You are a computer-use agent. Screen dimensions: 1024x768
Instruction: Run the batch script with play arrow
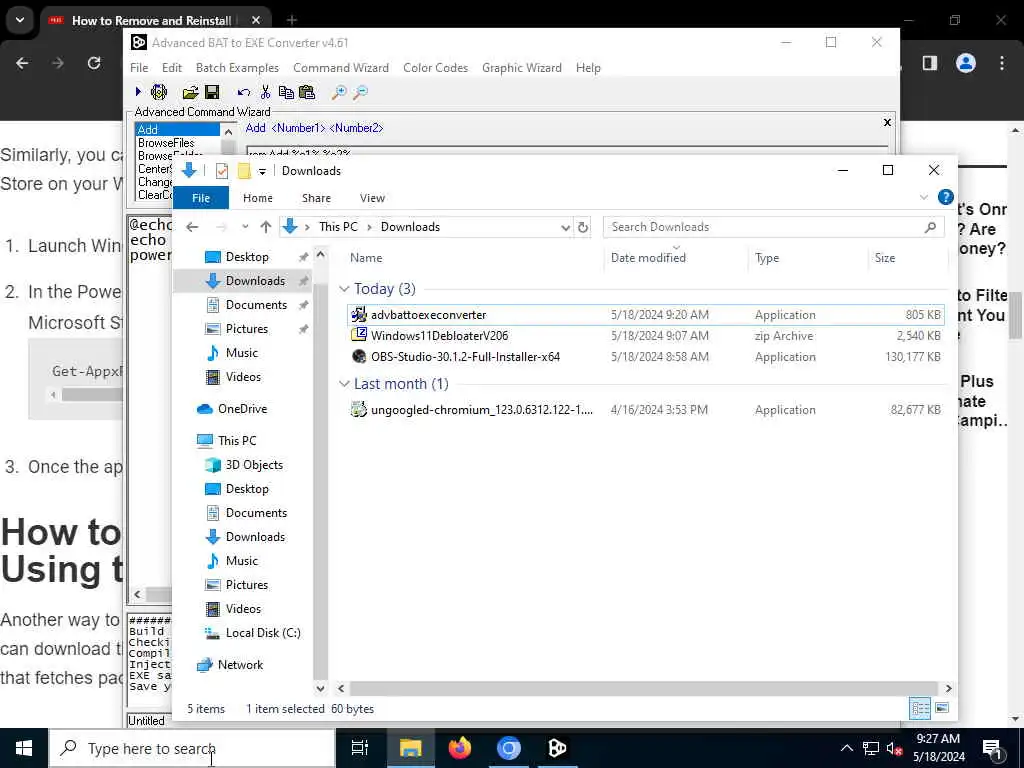pos(138,92)
